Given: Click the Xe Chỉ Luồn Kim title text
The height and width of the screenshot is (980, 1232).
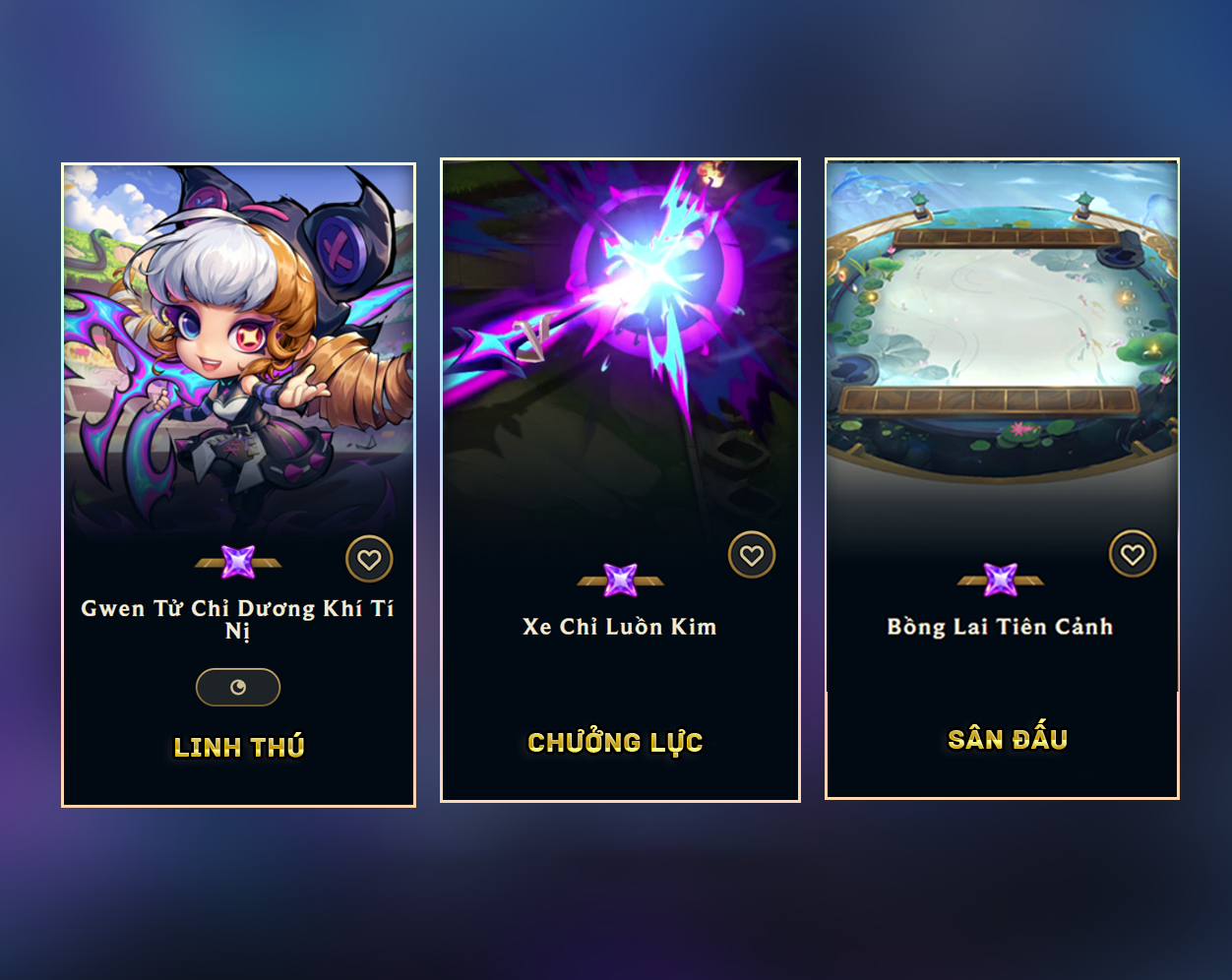Looking at the screenshot, I should tap(620, 627).
